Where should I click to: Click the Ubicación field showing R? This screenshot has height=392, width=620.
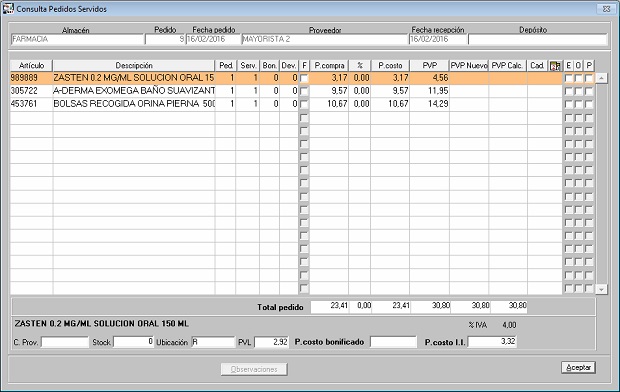pyautogui.click(x=213, y=342)
